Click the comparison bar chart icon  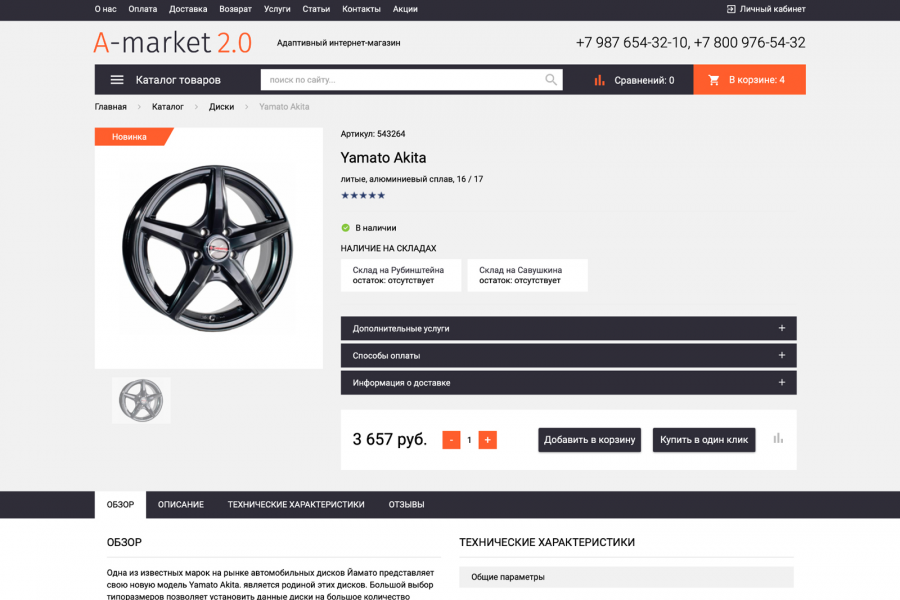[600, 80]
